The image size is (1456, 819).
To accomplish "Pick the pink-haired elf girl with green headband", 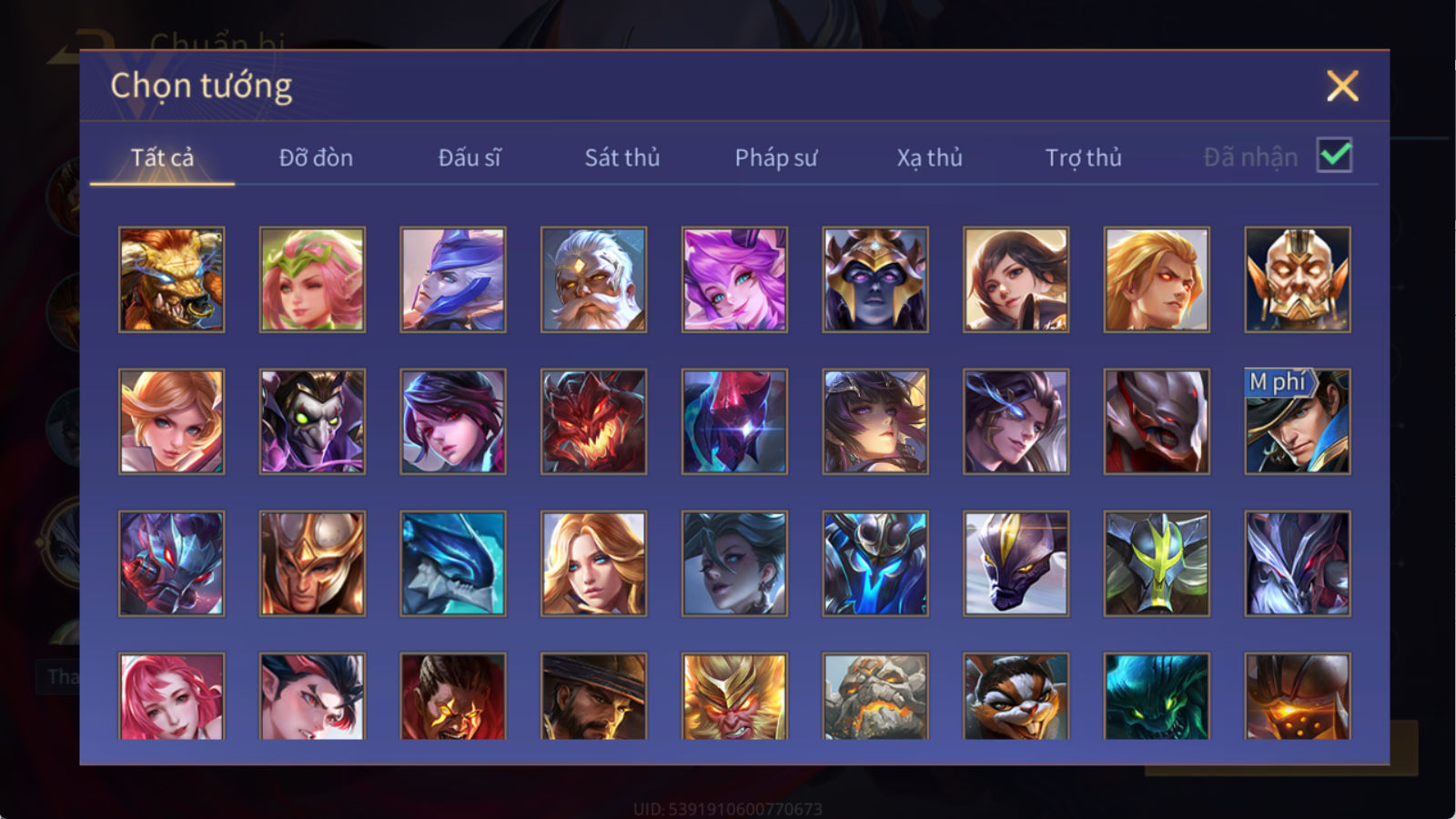I will click(312, 279).
